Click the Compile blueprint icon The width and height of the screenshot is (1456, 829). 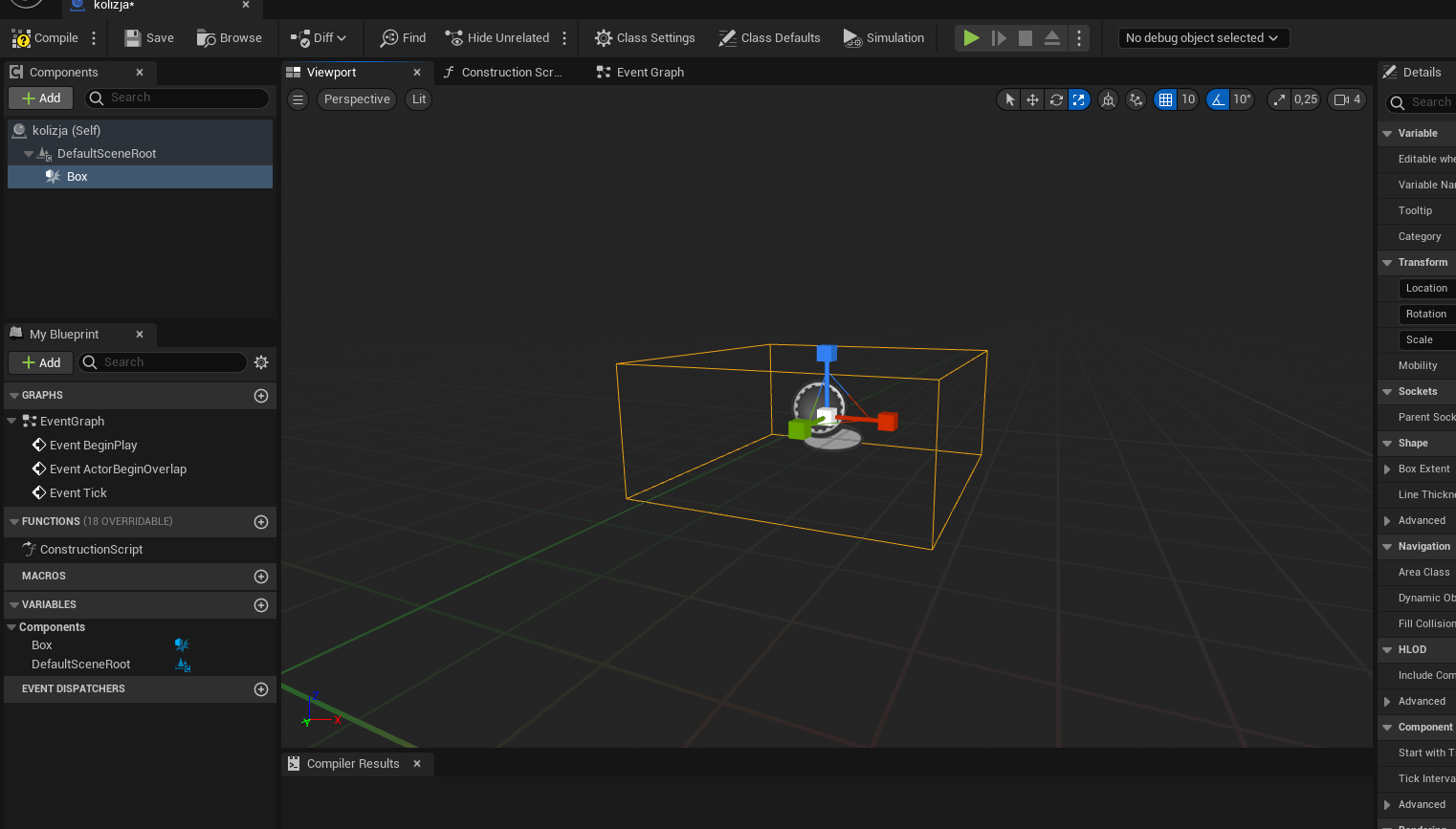(21, 38)
